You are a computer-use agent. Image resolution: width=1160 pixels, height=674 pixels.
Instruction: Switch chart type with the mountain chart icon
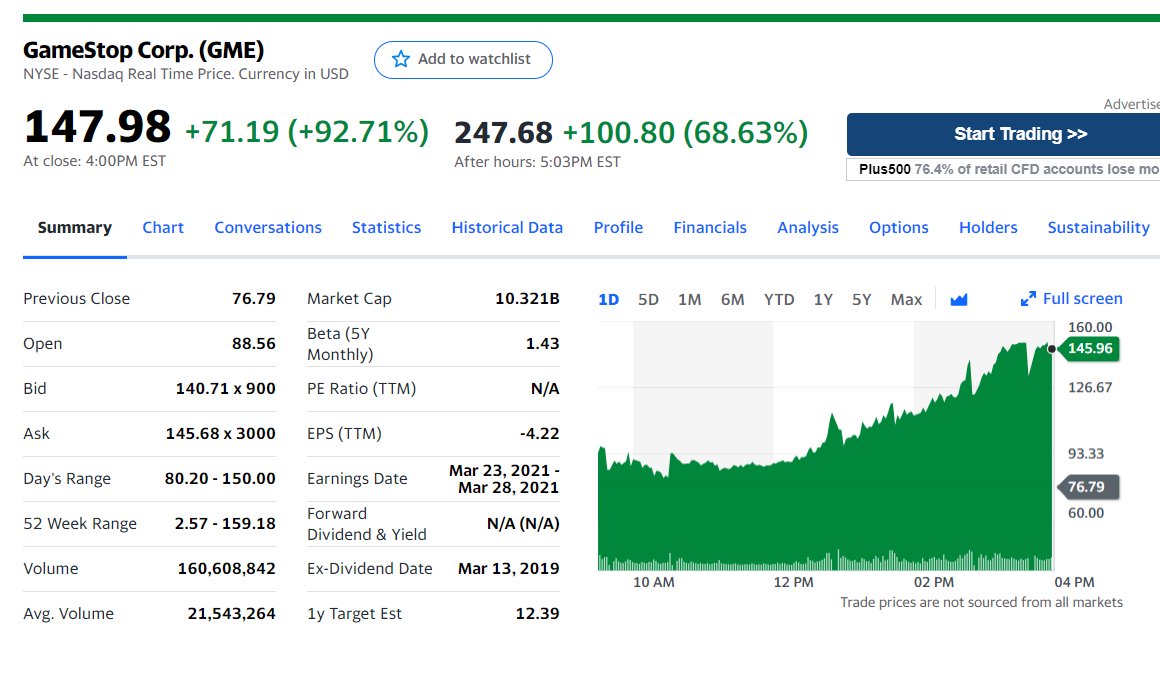pyautogui.click(x=959, y=300)
